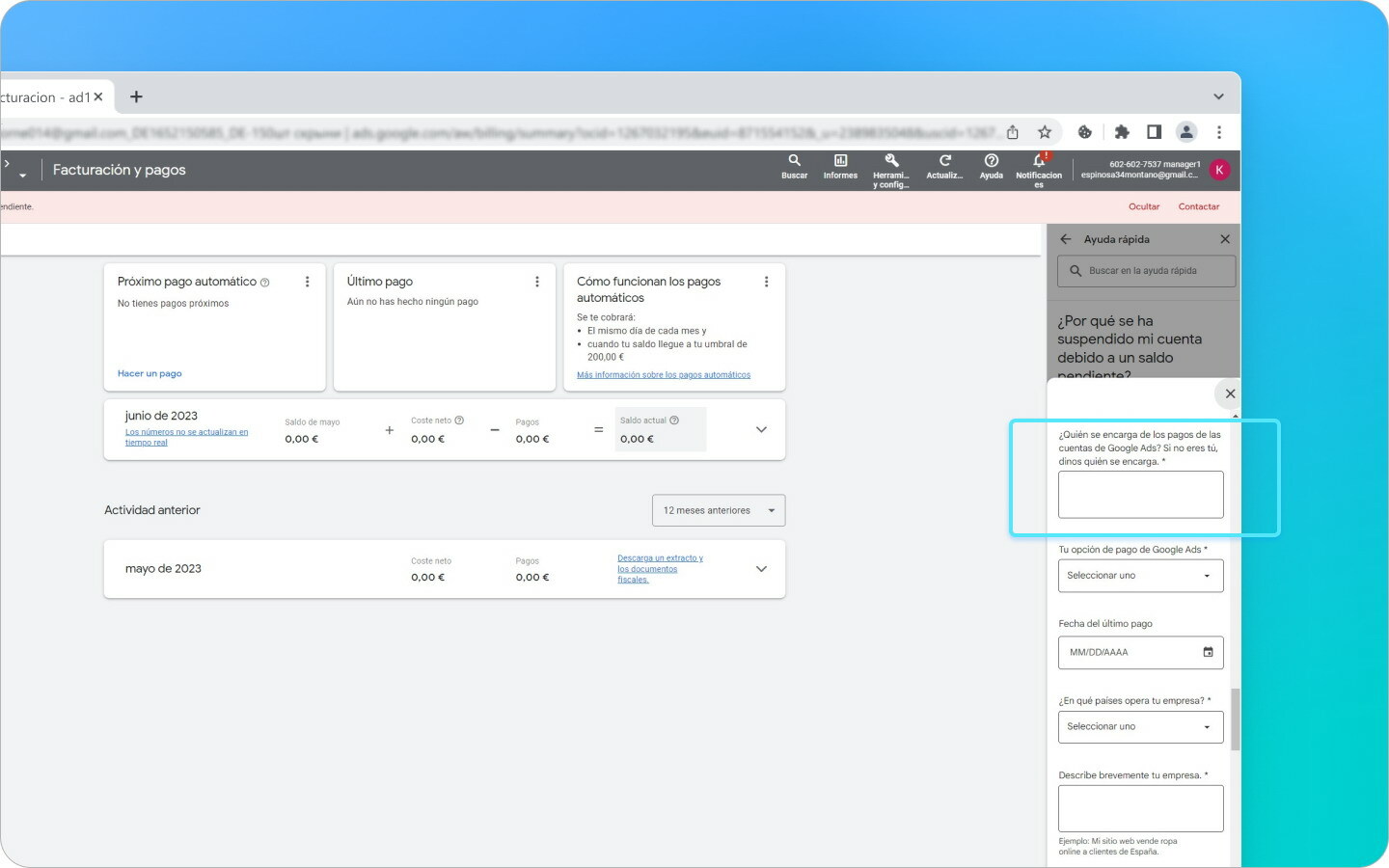Click Los números no se actualizan link
Screen dimensions: 1389x868
[186, 437]
